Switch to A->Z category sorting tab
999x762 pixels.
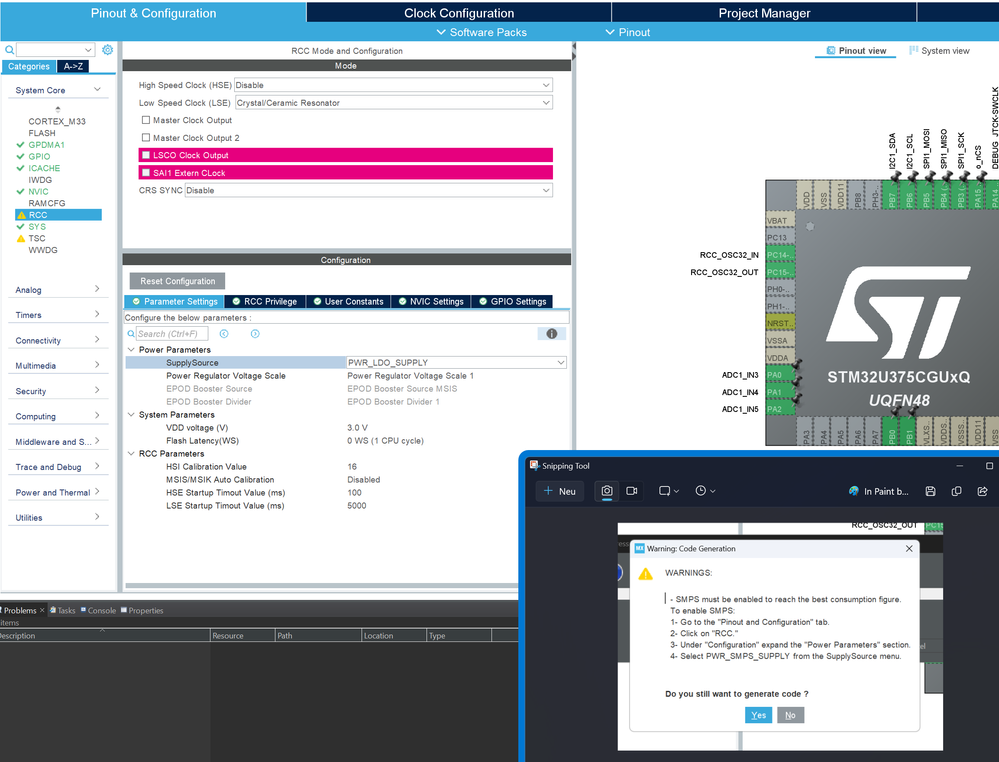(73, 66)
